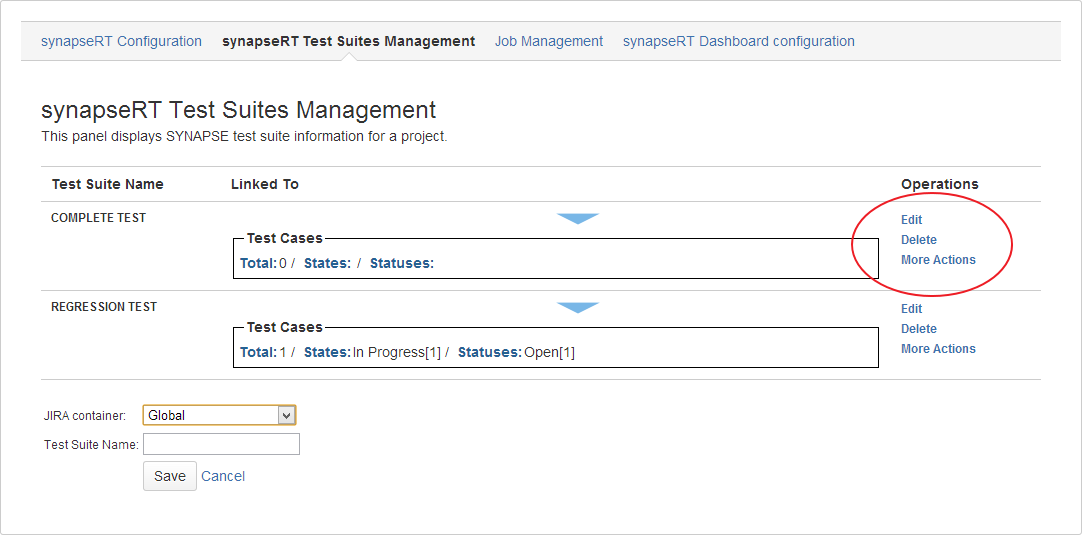1083x535 pixels.
Task: Open More Actions for REGRESSION TEST
Action: click(x=937, y=349)
